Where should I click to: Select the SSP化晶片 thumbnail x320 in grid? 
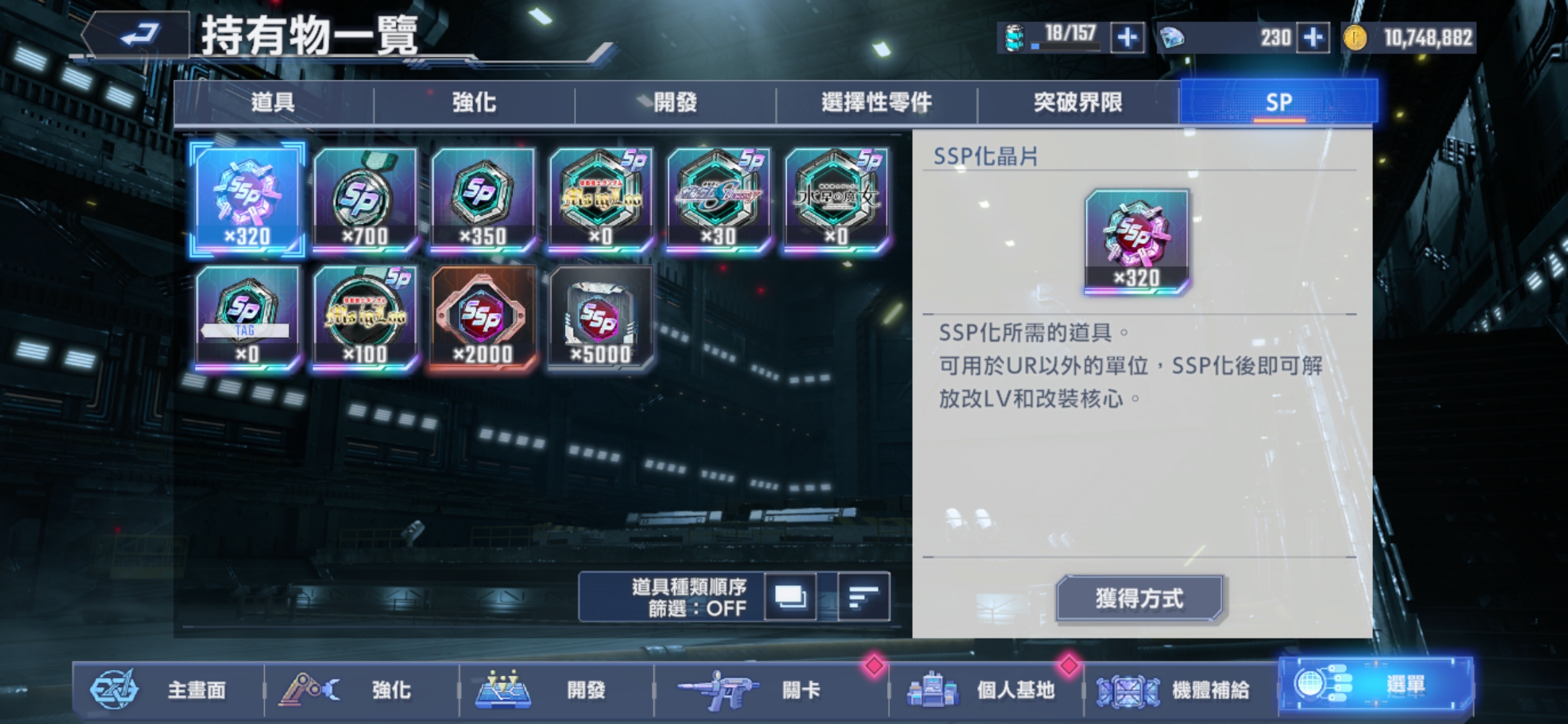pyautogui.click(x=247, y=199)
